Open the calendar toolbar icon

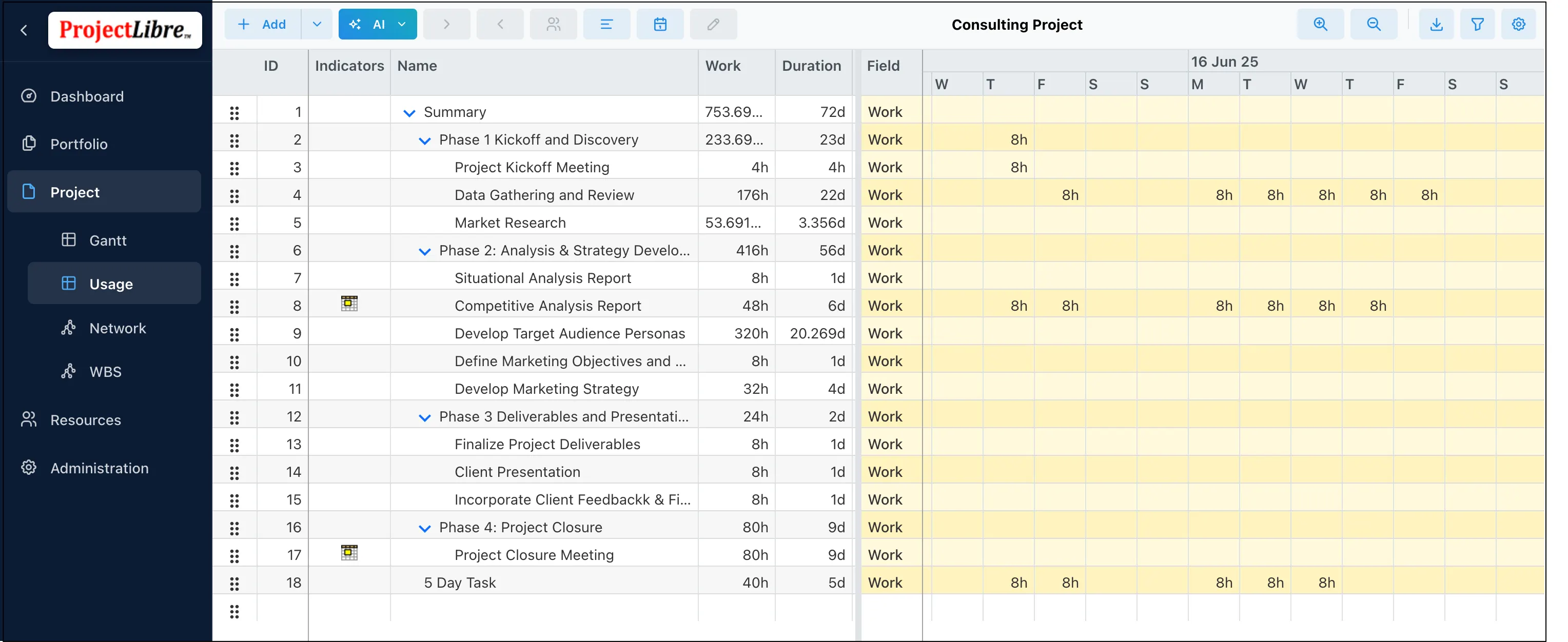pyautogui.click(x=660, y=24)
